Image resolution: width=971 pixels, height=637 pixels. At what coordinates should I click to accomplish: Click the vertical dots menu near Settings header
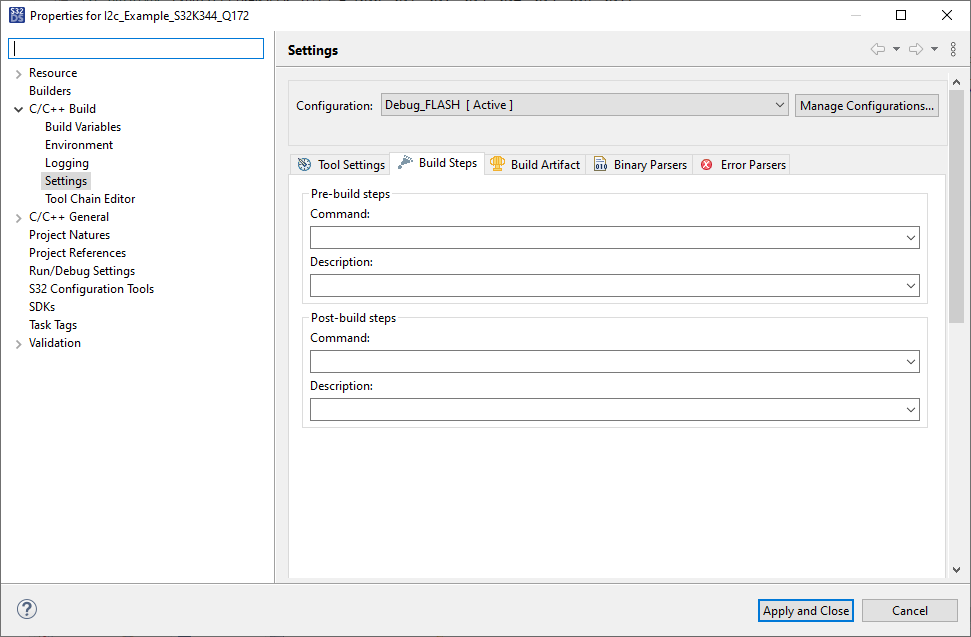953,47
